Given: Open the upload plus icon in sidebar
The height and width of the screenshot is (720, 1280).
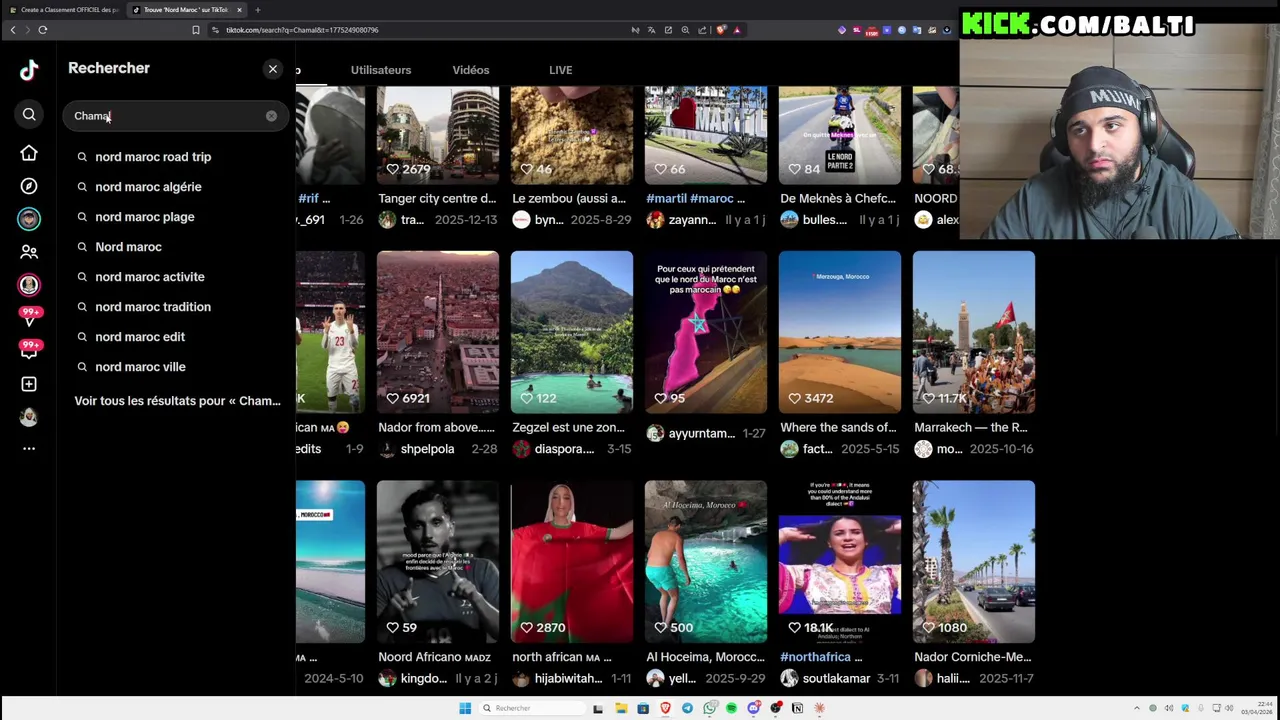Looking at the screenshot, I should [29, 384].
